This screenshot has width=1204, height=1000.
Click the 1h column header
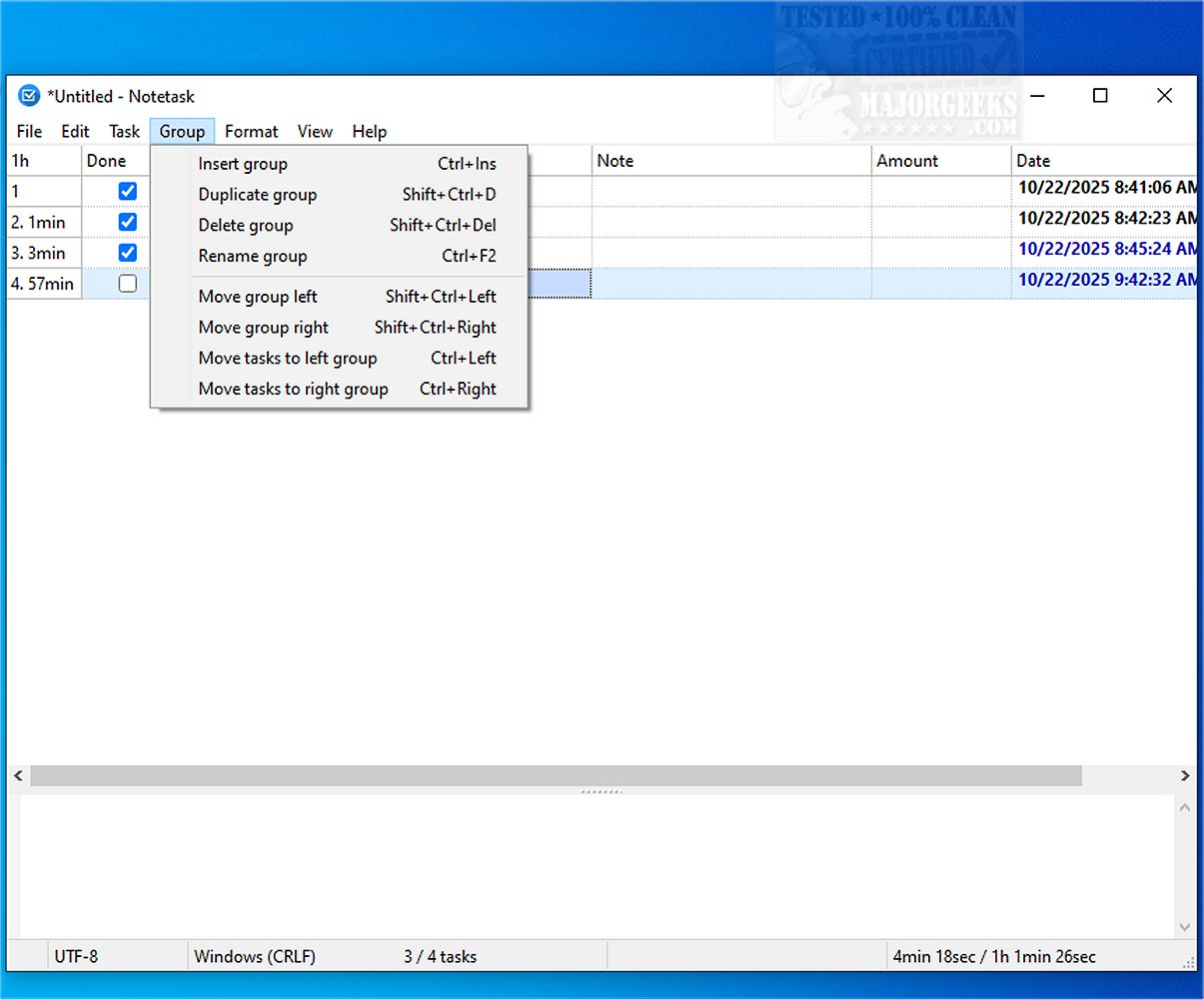point(44,161)
